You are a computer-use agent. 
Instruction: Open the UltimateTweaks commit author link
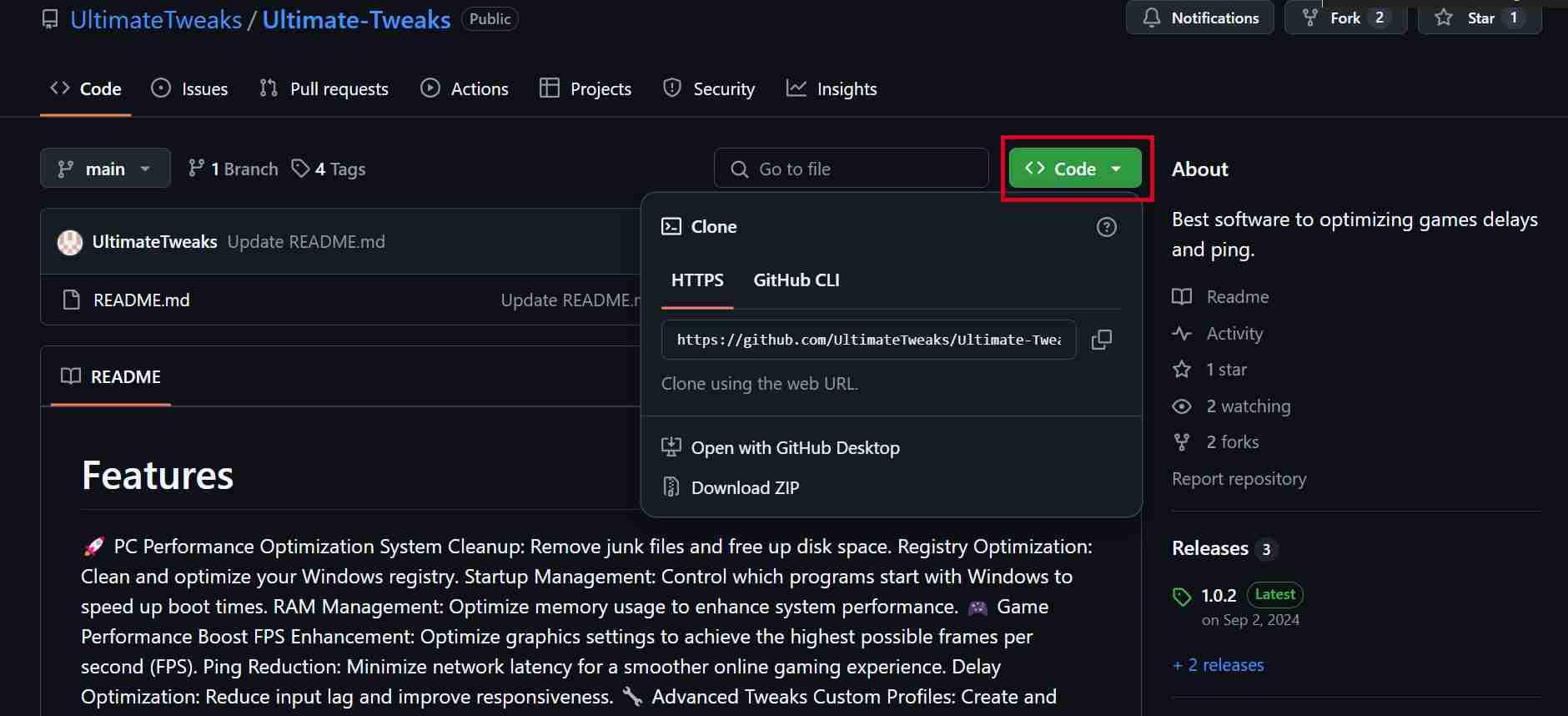pyautogui.click(x=154, y=242)
